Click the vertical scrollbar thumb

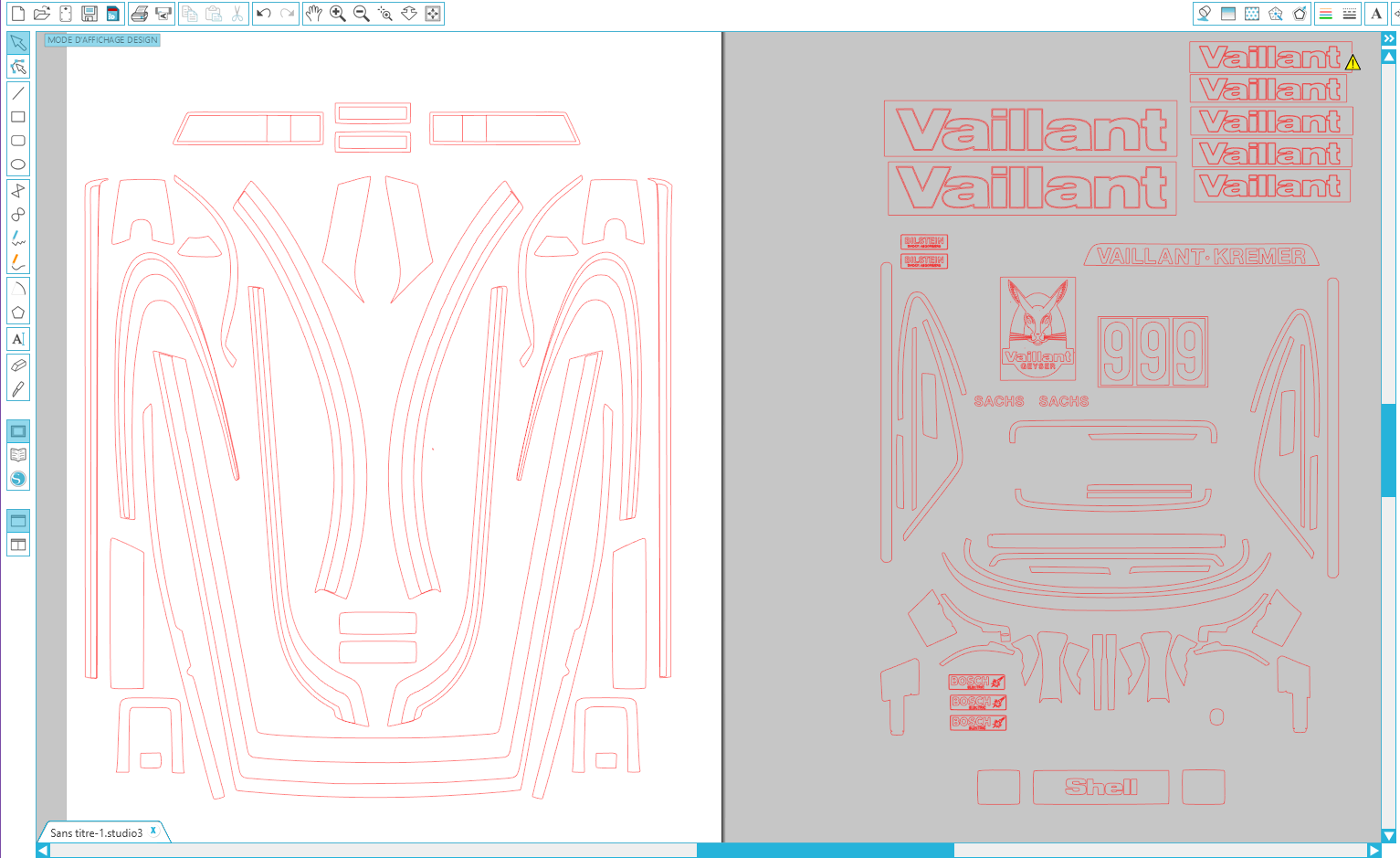(1389, 450)
